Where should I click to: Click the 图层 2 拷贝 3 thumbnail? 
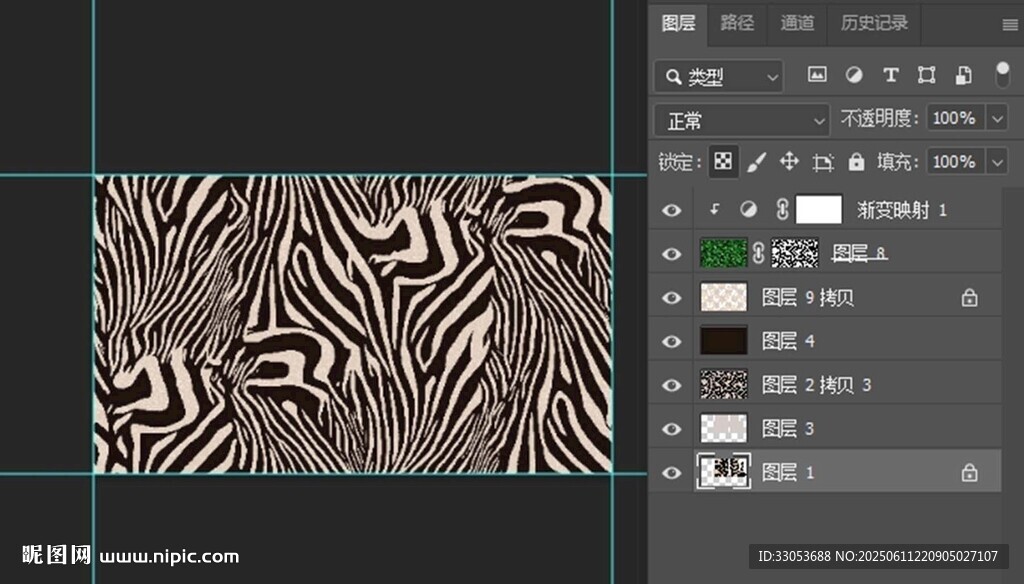click(x=724, y=385)
